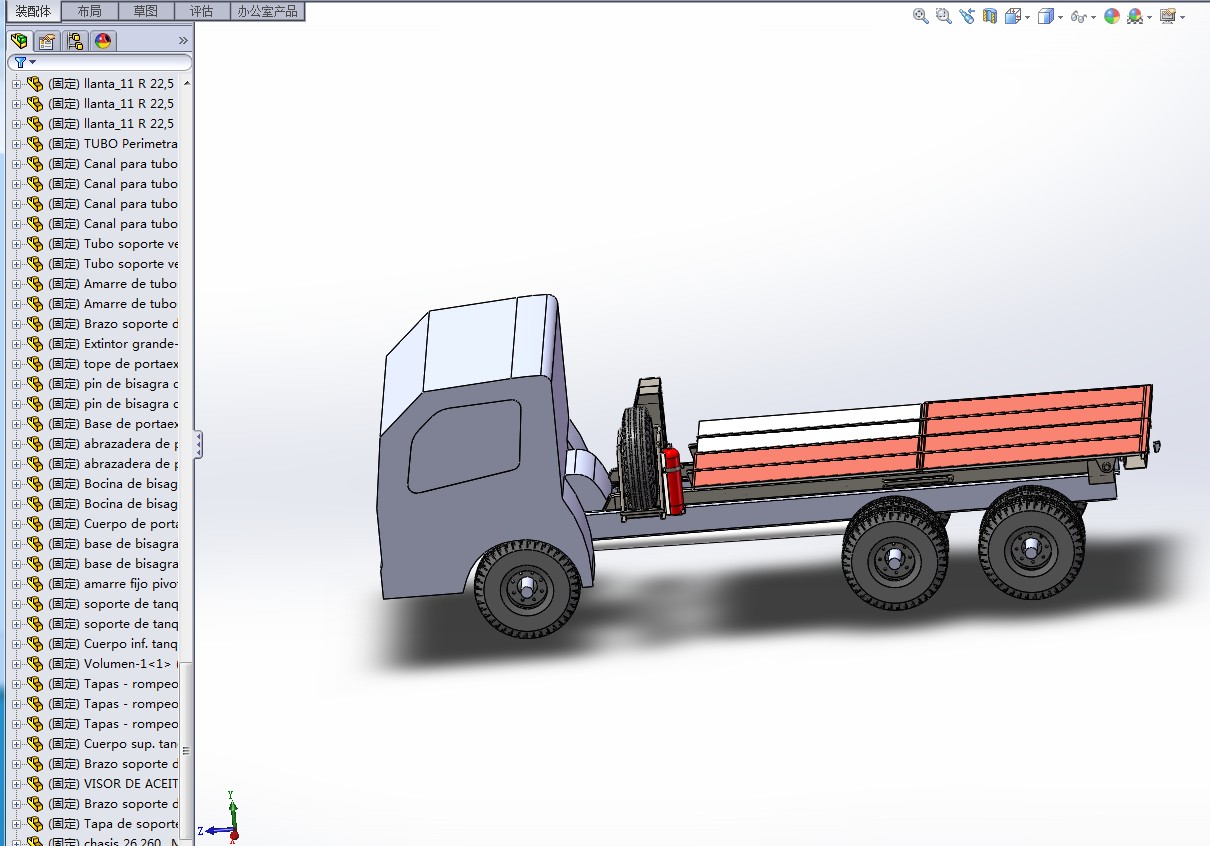
Task: Switch to the PropertyManager tab icon
Action: coord(47,41)
